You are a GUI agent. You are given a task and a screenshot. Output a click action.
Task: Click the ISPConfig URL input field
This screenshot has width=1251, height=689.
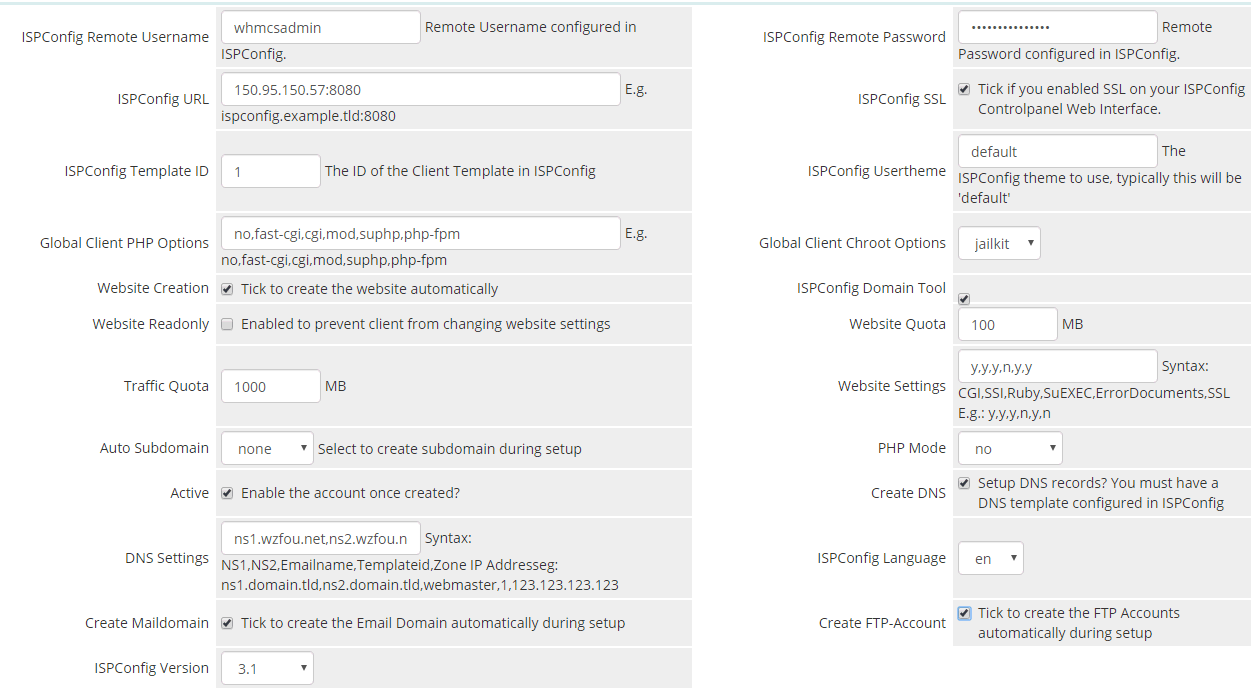420,90
